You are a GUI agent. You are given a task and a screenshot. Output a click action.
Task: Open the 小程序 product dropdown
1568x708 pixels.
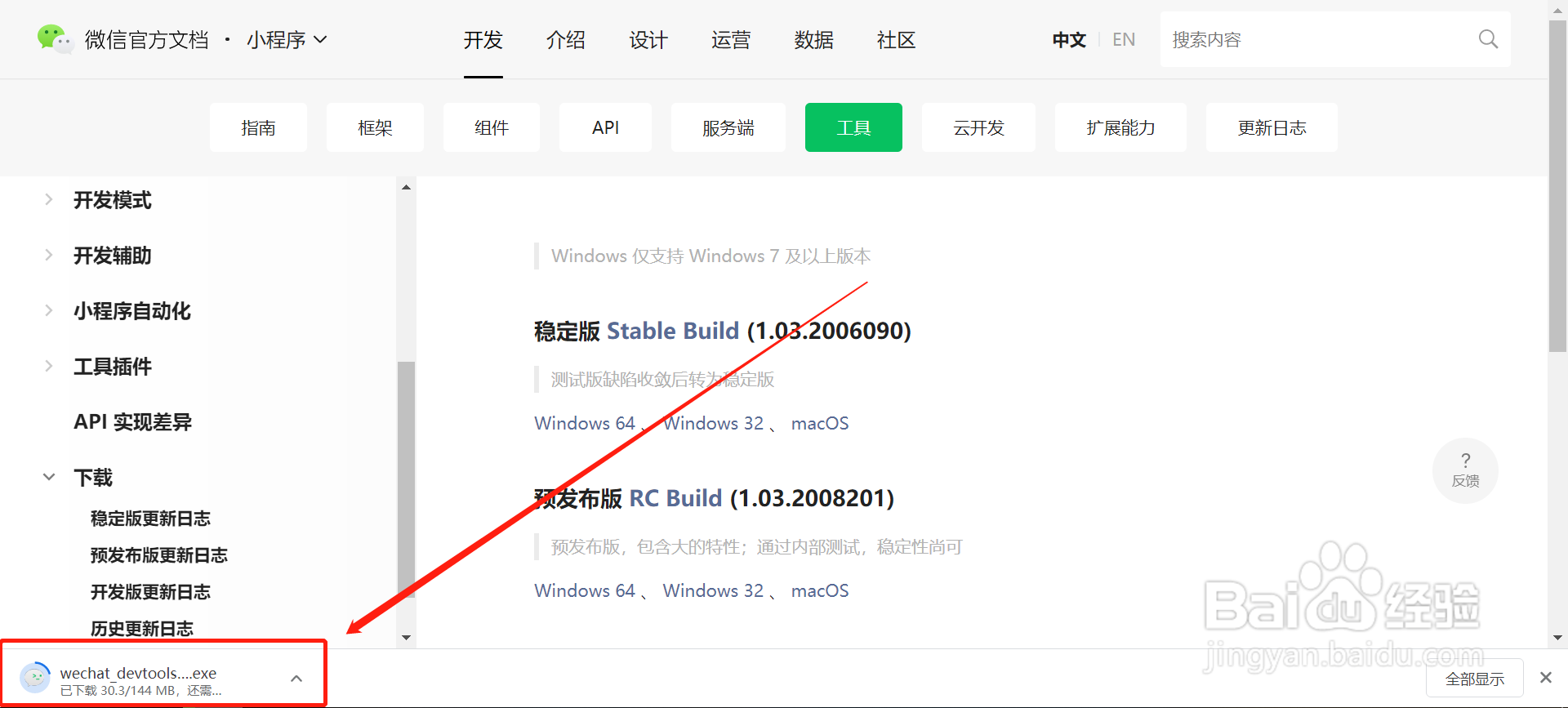click(x=287, y=39)
